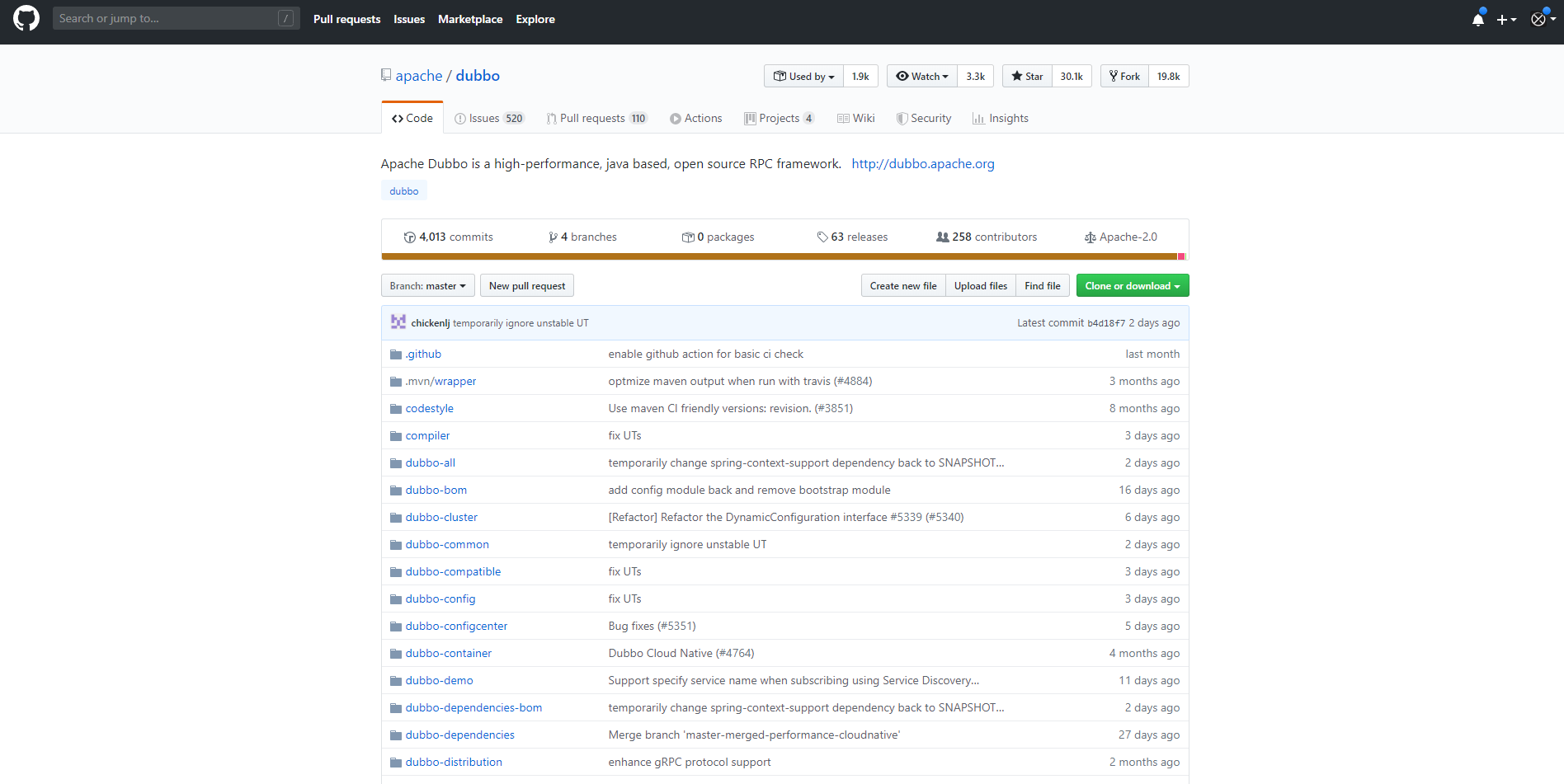1564x784 pixels.
Task: Click folder icon for dubbo-bom row
Action: tap(396, 491)
